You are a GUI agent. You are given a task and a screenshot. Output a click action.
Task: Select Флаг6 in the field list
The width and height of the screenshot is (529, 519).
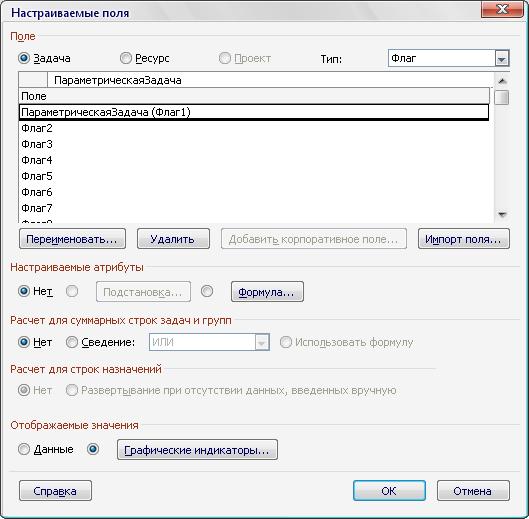coord(254,192)
